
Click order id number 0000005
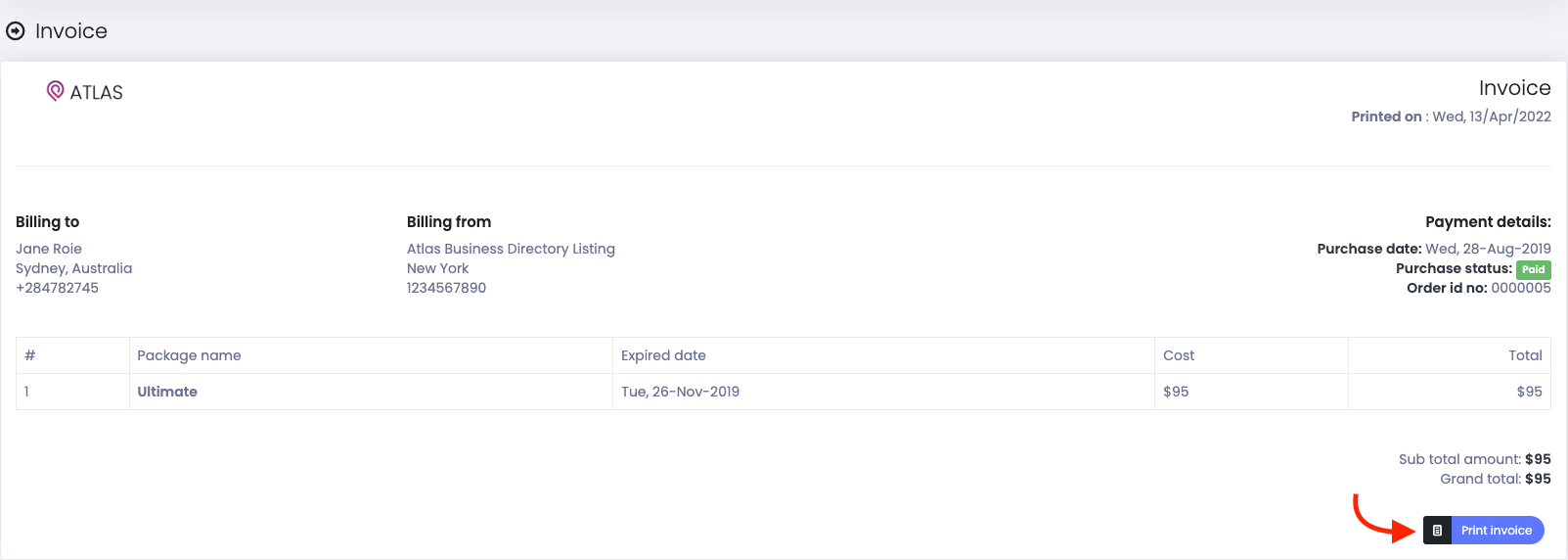[x=1521, y=288]
